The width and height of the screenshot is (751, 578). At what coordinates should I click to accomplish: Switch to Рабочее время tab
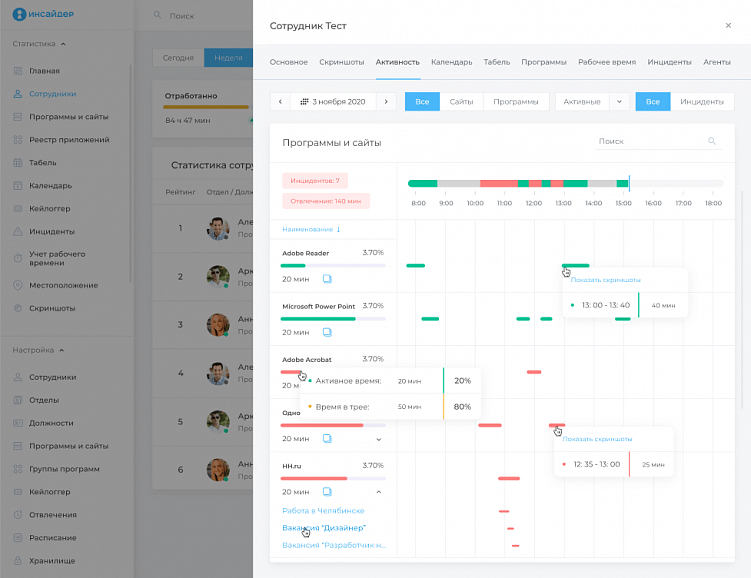click(x=607, y=62)
